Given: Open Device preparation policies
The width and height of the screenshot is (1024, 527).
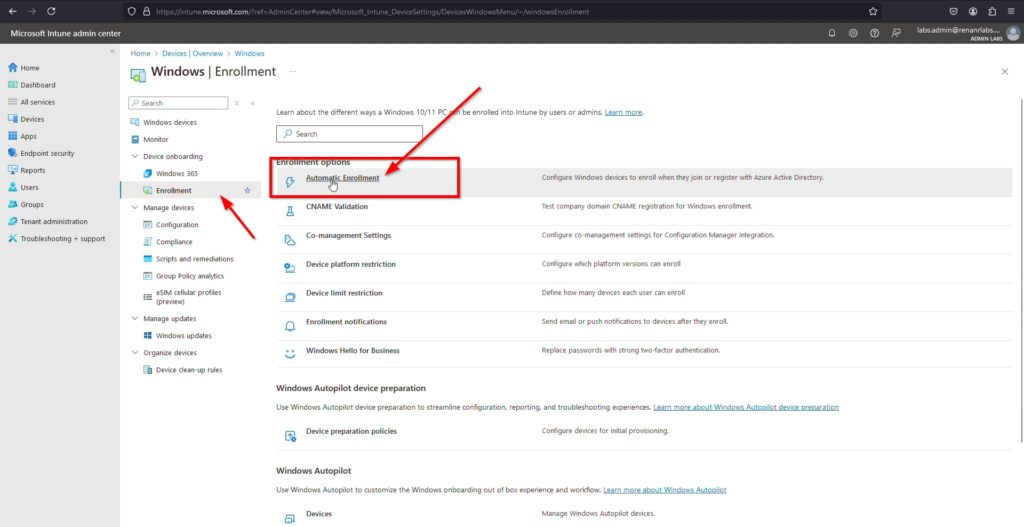Looking at the screenshot, I should [351, 431].
